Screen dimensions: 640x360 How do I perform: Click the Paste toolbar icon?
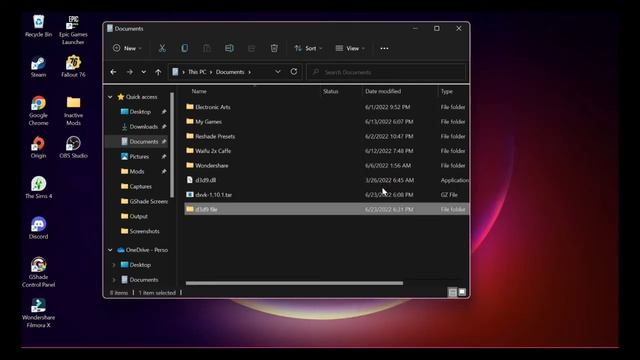(207, 48)
